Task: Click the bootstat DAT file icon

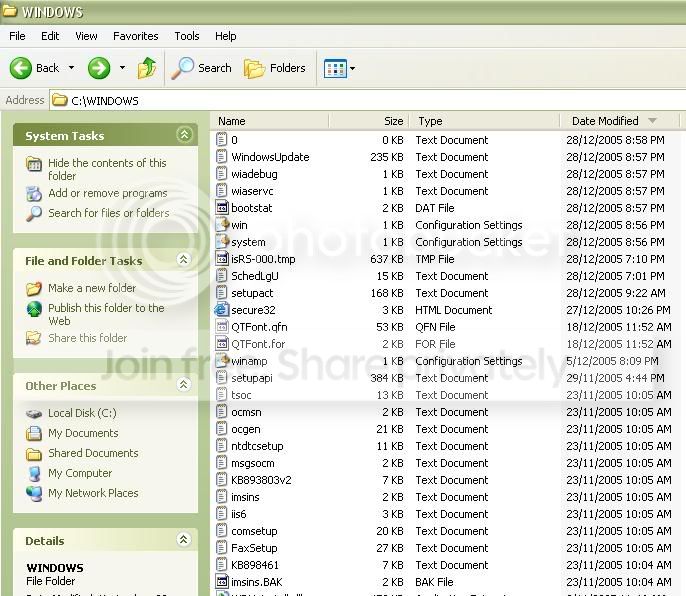Action: (222, 208)
